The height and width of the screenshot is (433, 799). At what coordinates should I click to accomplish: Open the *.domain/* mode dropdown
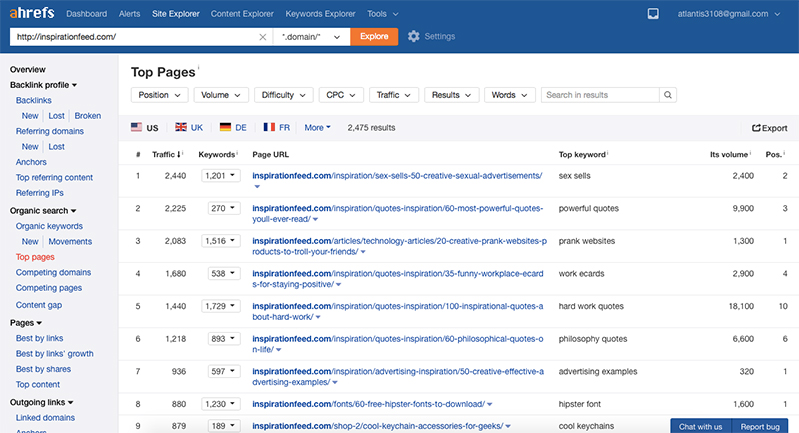click(311, 37)
